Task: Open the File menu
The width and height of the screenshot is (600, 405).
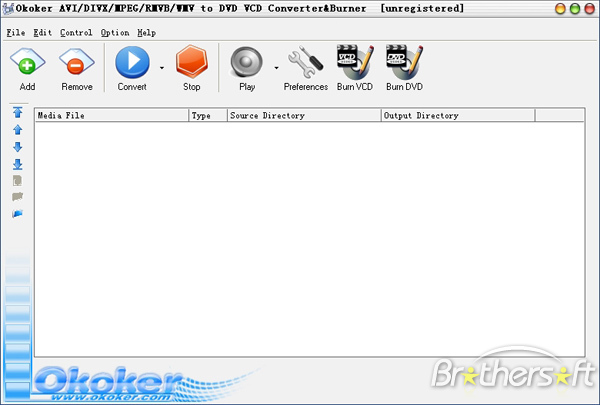Action: coord(16,33)
